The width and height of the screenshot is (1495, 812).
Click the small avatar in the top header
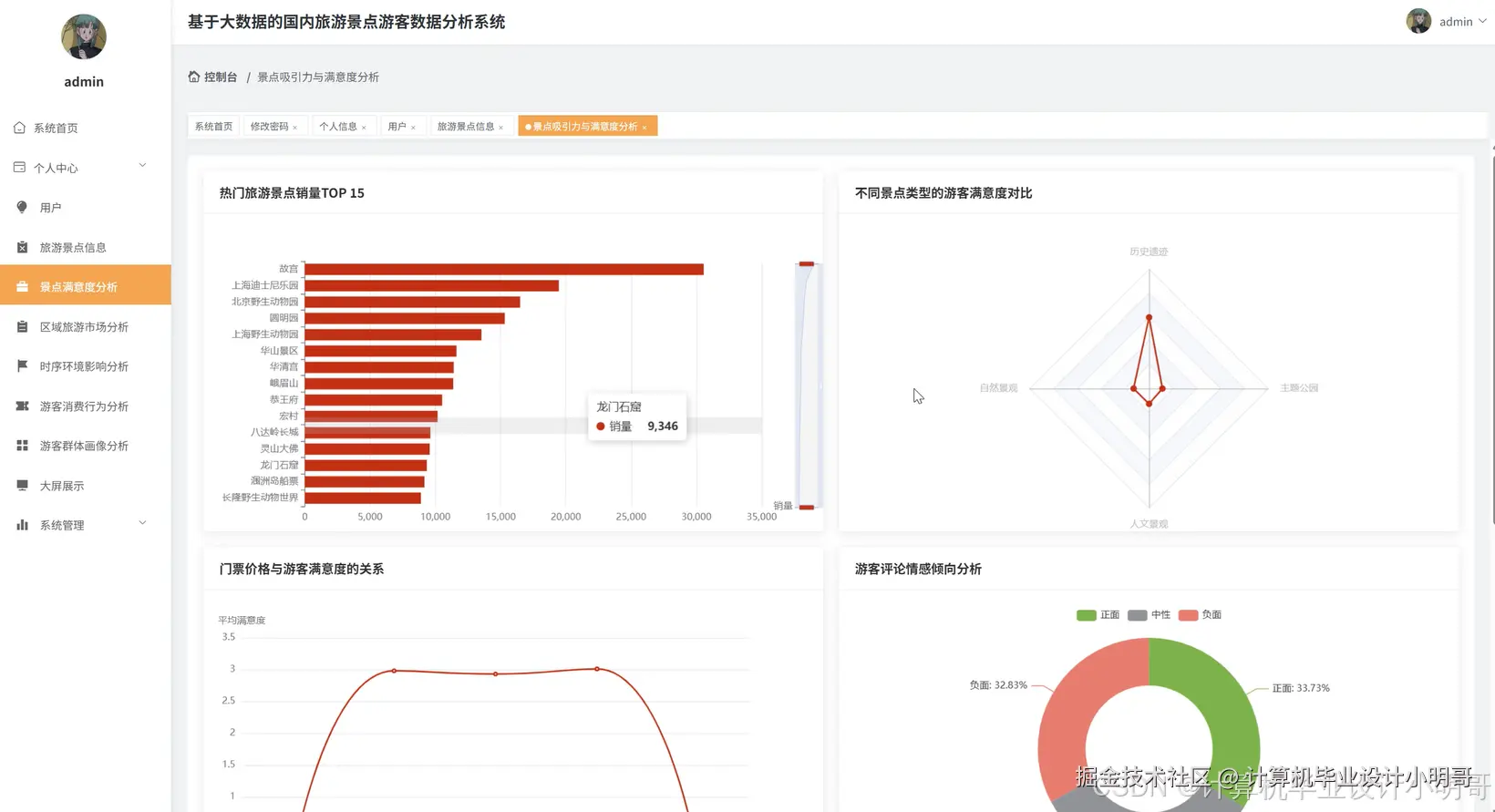tap(1418, 21)
